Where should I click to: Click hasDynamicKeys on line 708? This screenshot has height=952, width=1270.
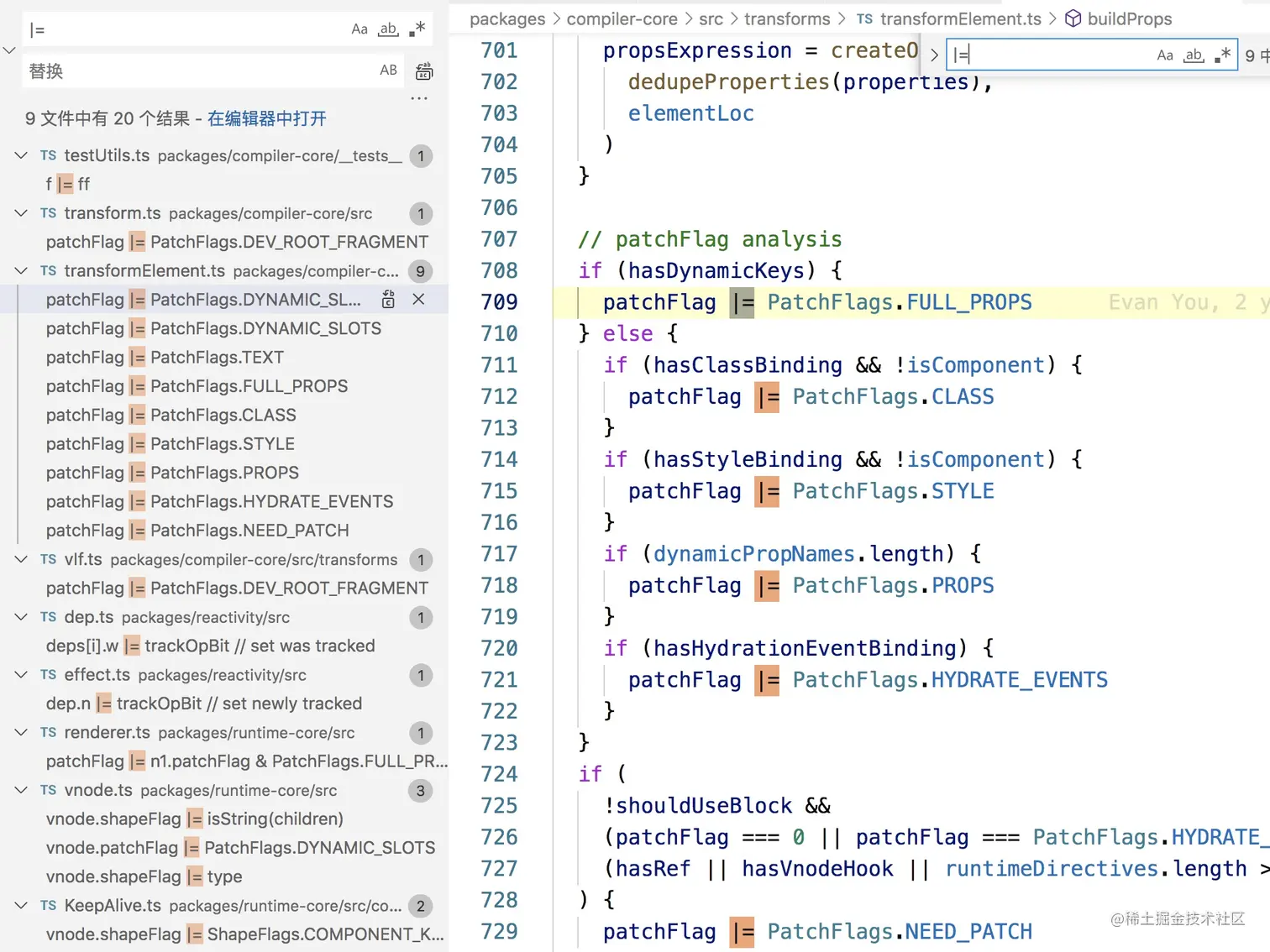tap(716, 270)
